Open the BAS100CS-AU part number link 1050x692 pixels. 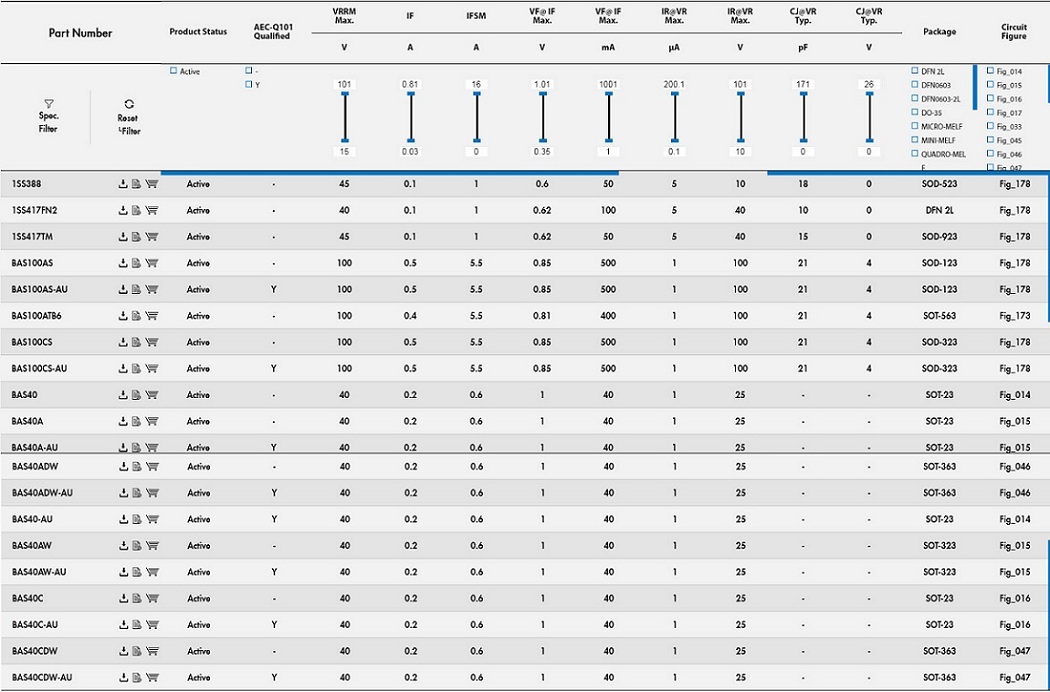coord(39,368)
